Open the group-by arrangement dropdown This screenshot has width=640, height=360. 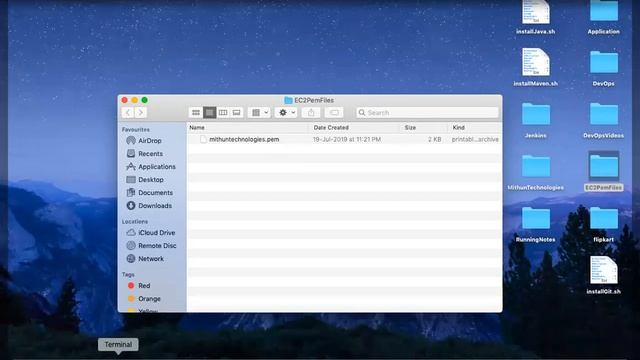click(x=259, y=113)
